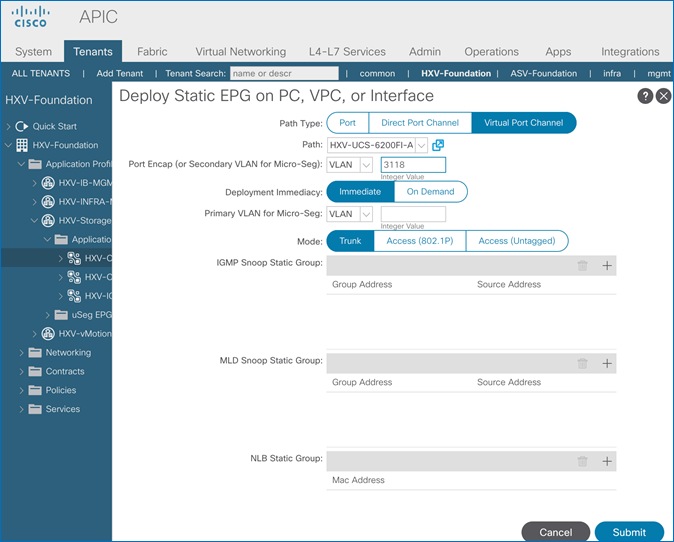The image size is (674, 542).
Task: Click Add Tenant link
Action: pos(119,73)
